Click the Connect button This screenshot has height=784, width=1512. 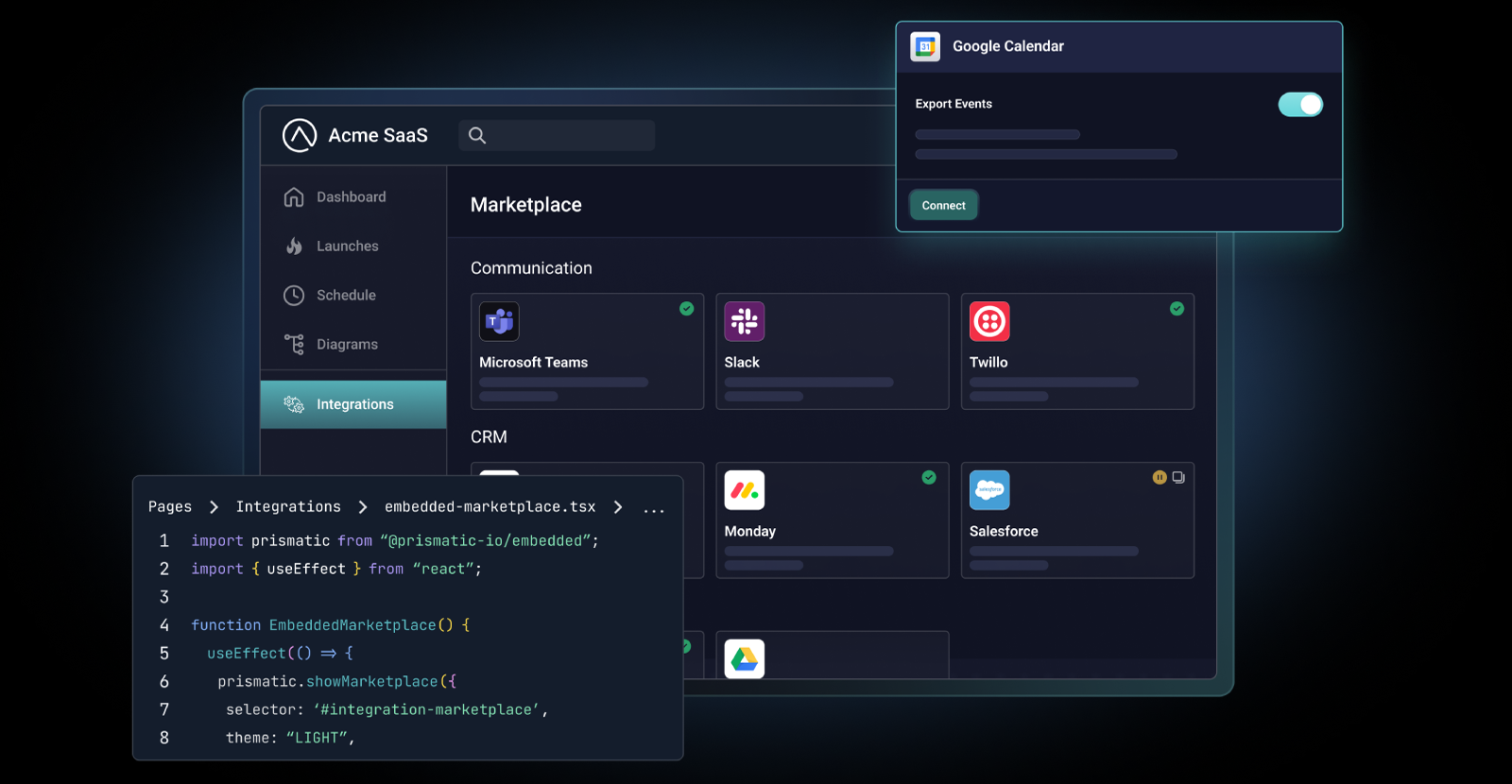click(943, 205)
